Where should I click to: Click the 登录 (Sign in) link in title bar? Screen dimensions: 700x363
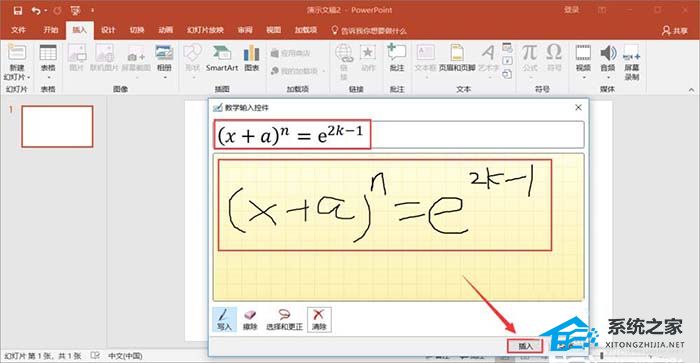(x=571, y=9)
